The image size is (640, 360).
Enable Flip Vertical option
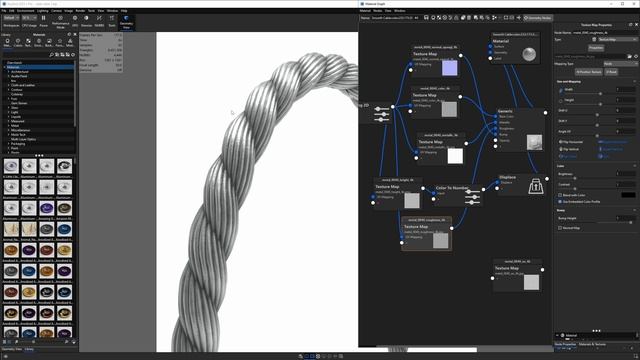(x=569, y=149)
